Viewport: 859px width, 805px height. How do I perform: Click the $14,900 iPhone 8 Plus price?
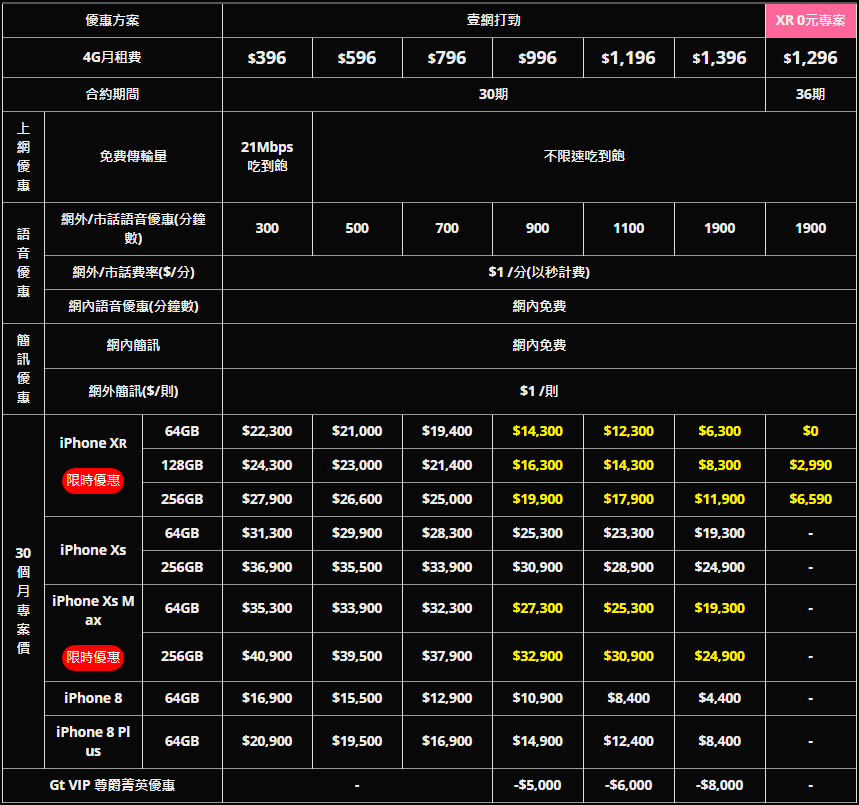pos(537,741)
